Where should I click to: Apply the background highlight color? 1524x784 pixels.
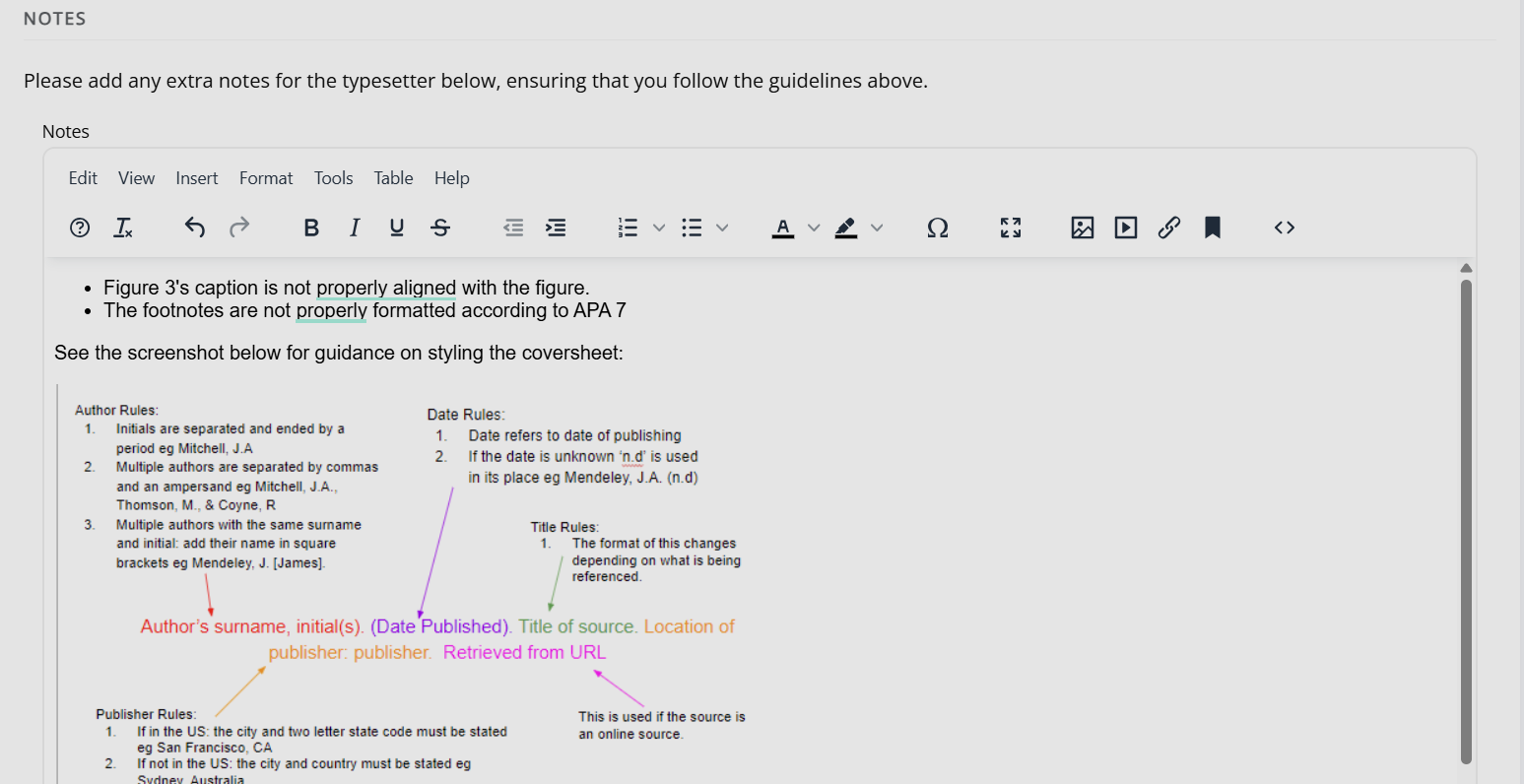pyautogui.click(x=846, y=228)
